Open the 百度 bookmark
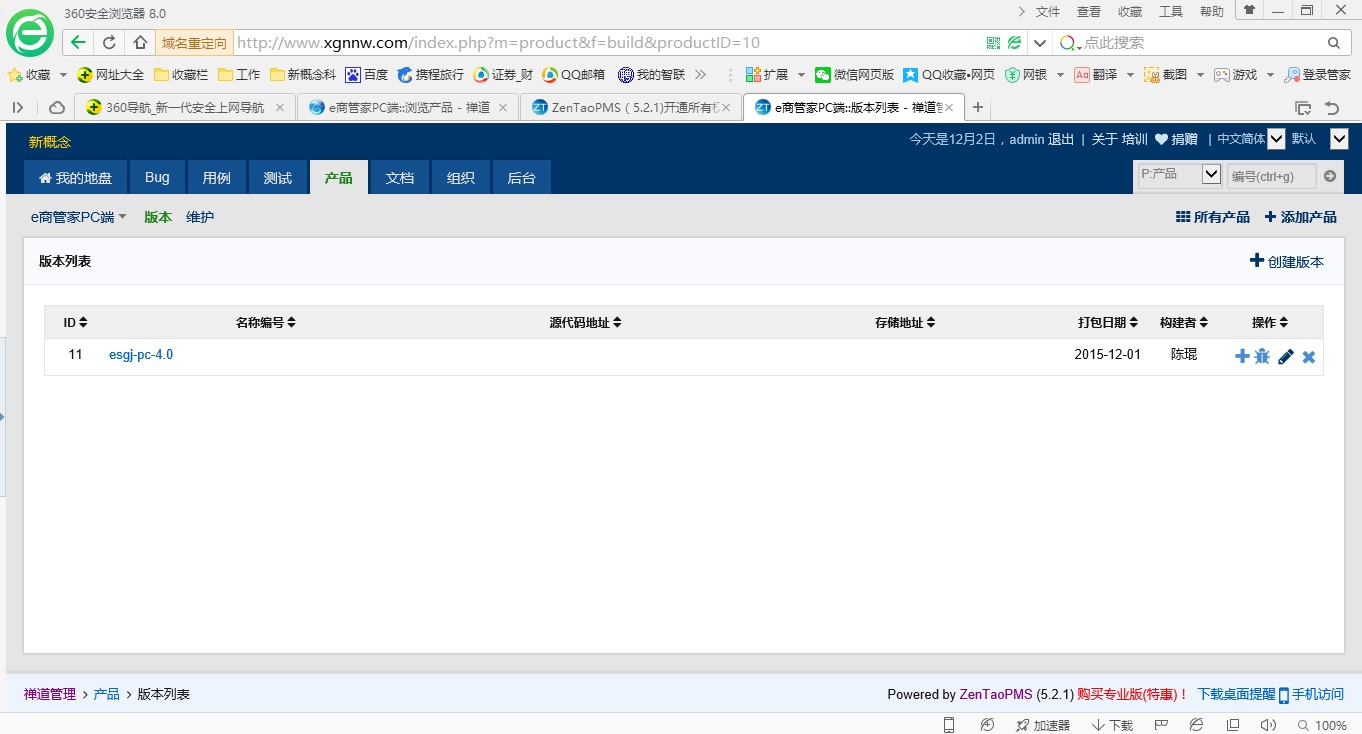The image size is (1362, 734). tap(367, 75)
